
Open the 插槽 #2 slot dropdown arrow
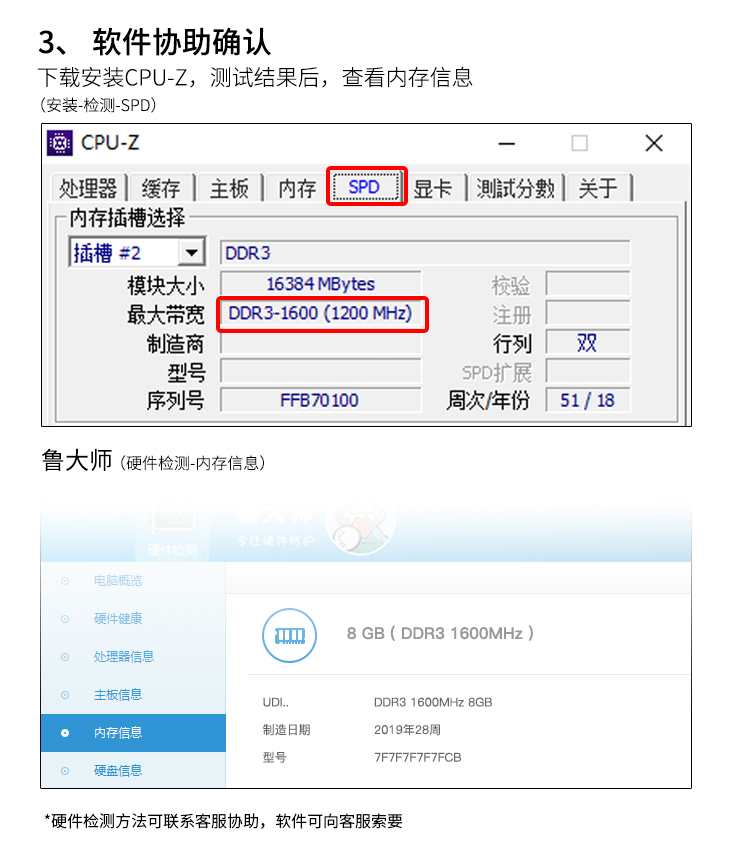pyautogui.click(x=191, y=252)
